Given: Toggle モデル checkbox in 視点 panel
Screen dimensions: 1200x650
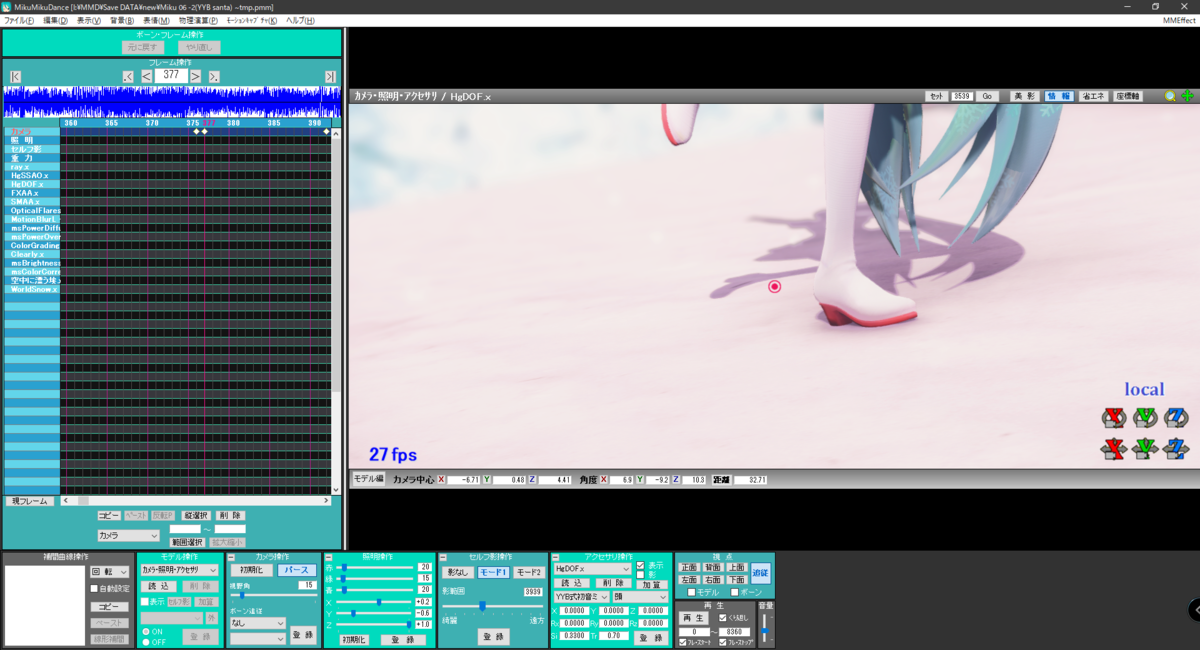Looking at the screenshot, I should point(691,592).
